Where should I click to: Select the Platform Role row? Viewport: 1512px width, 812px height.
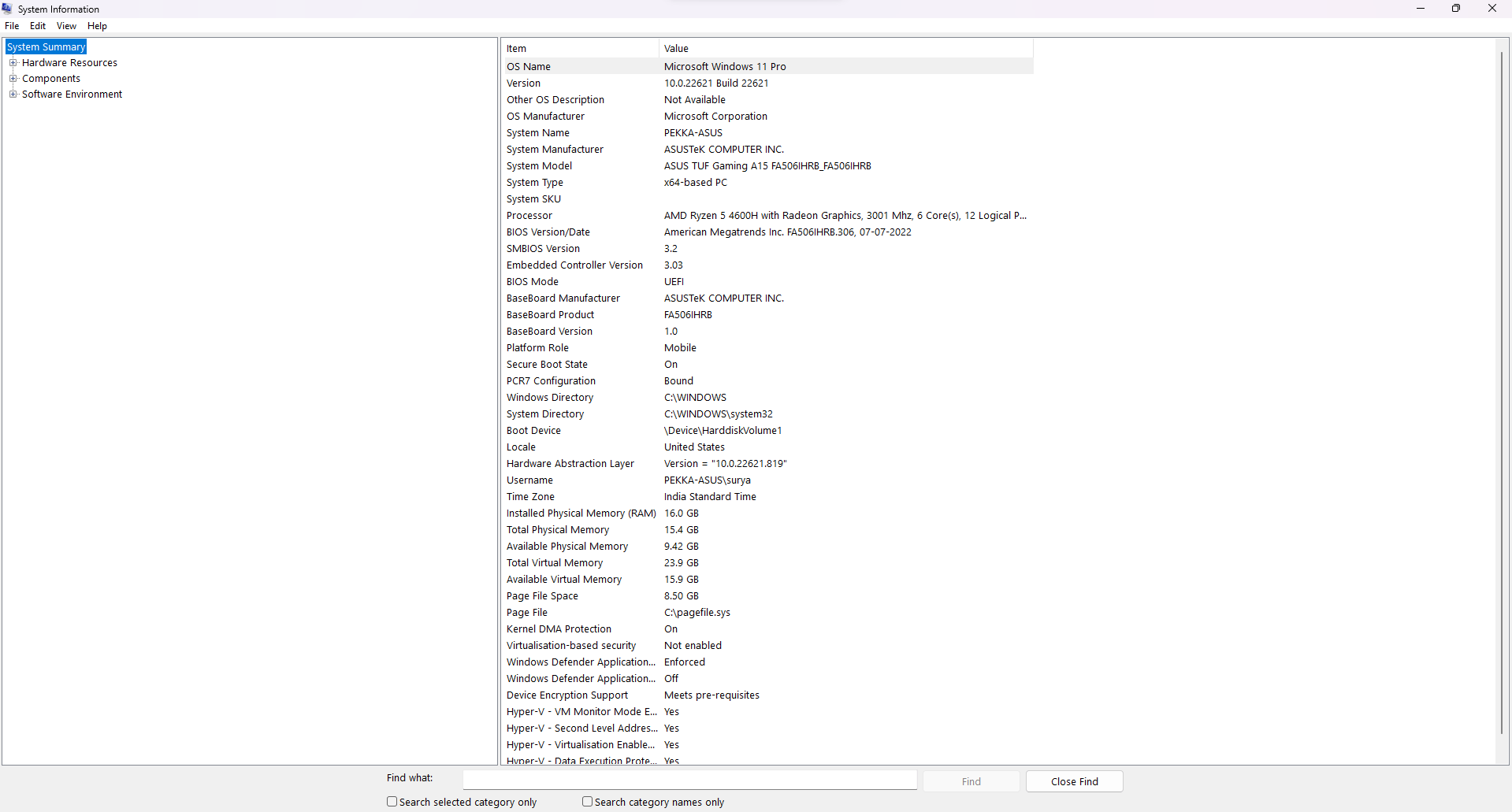tap(768, 348)
